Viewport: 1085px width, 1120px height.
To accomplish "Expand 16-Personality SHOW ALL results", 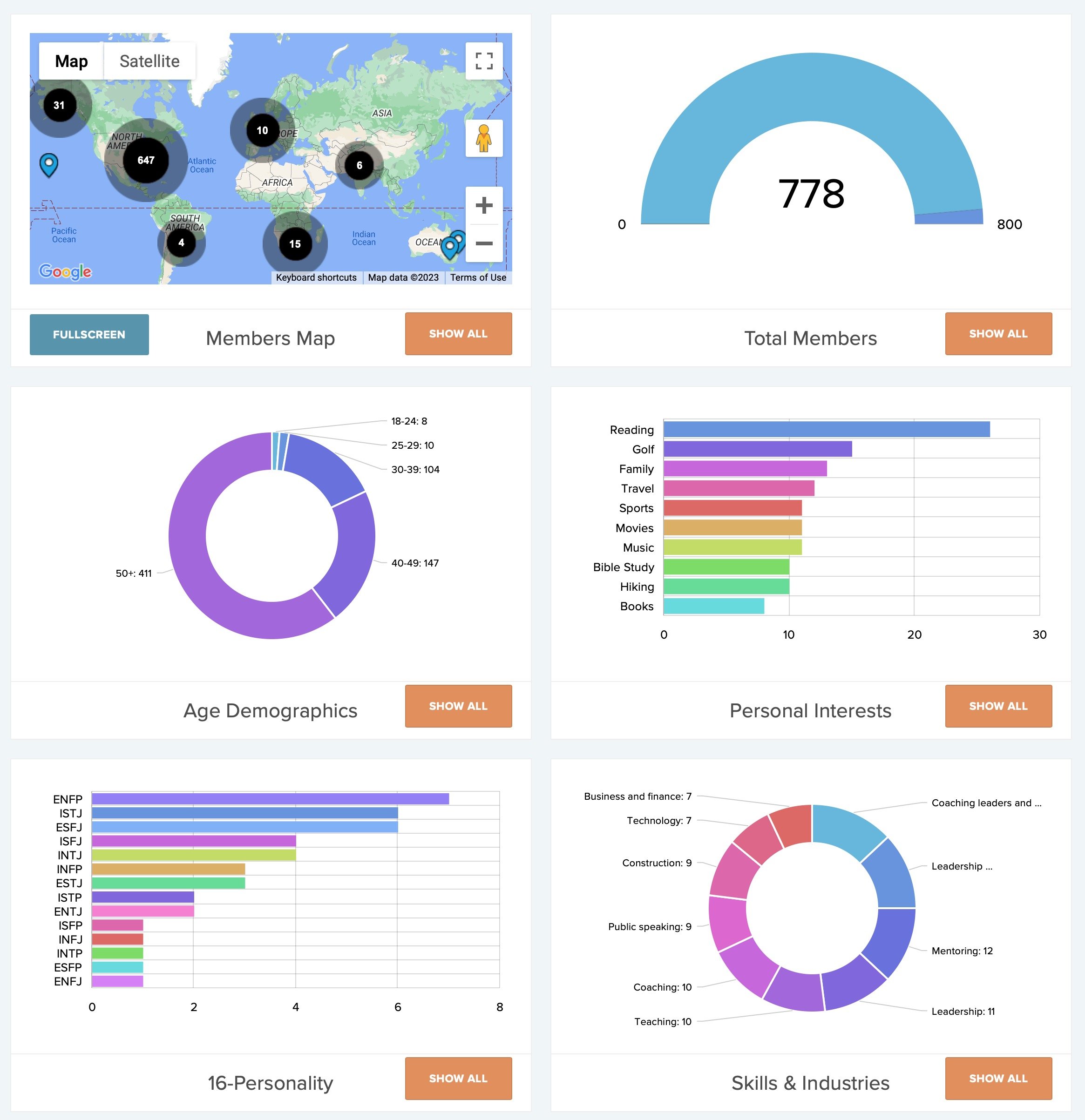I will coord(458,1078).
